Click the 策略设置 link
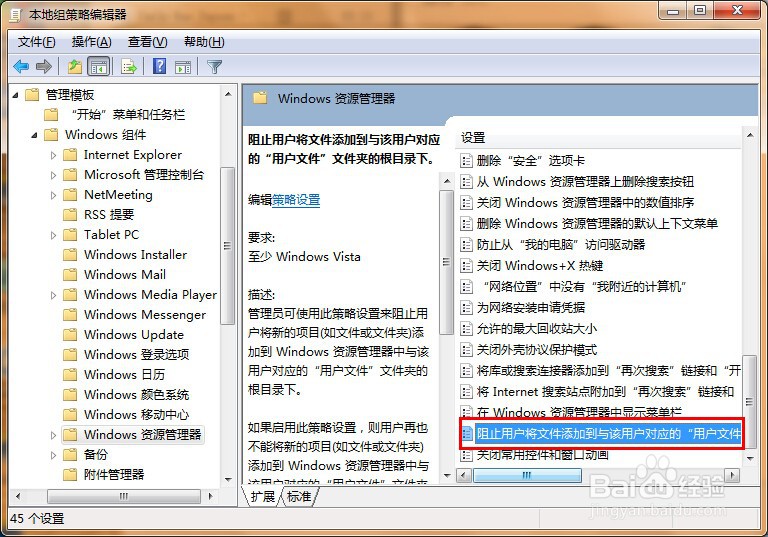768x537 pixels. pos(296,200)
